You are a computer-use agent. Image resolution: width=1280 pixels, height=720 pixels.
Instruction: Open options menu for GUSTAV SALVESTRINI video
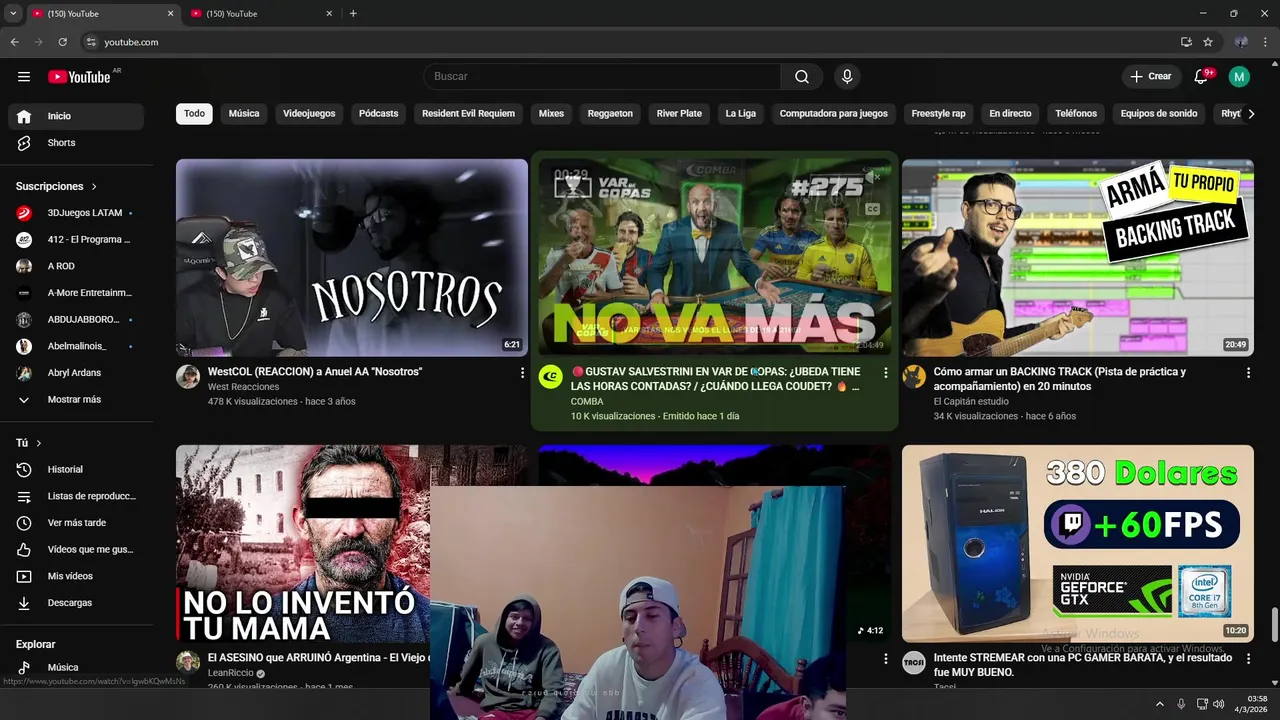click(885, 373)
